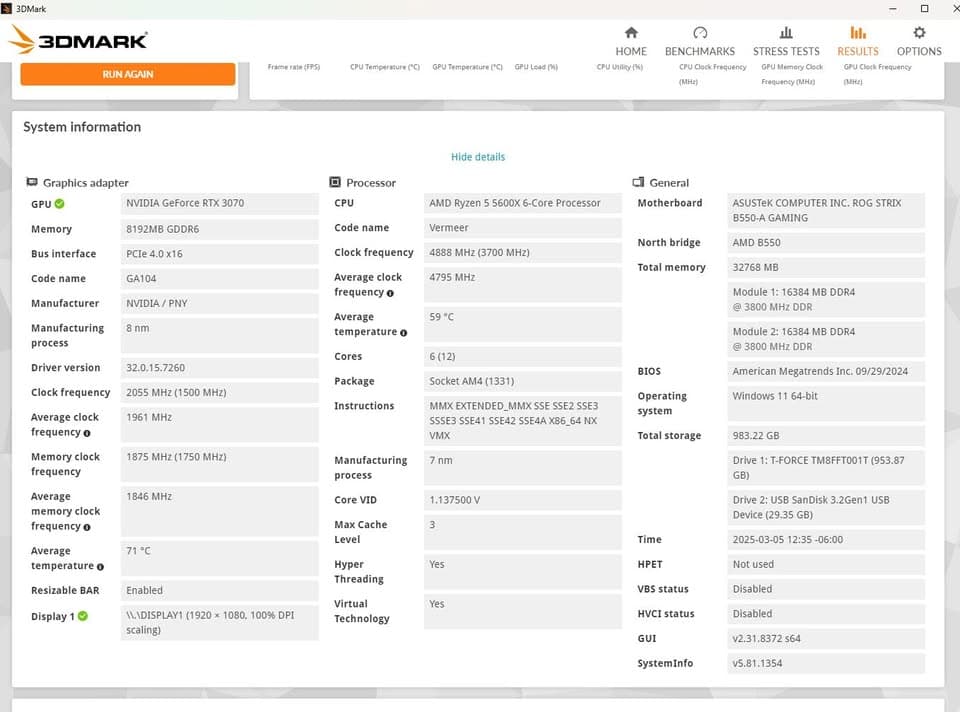Click bus interface value PCIe 4.0 x16
This screenshot has height=712, width=960.
coord(220,253)
